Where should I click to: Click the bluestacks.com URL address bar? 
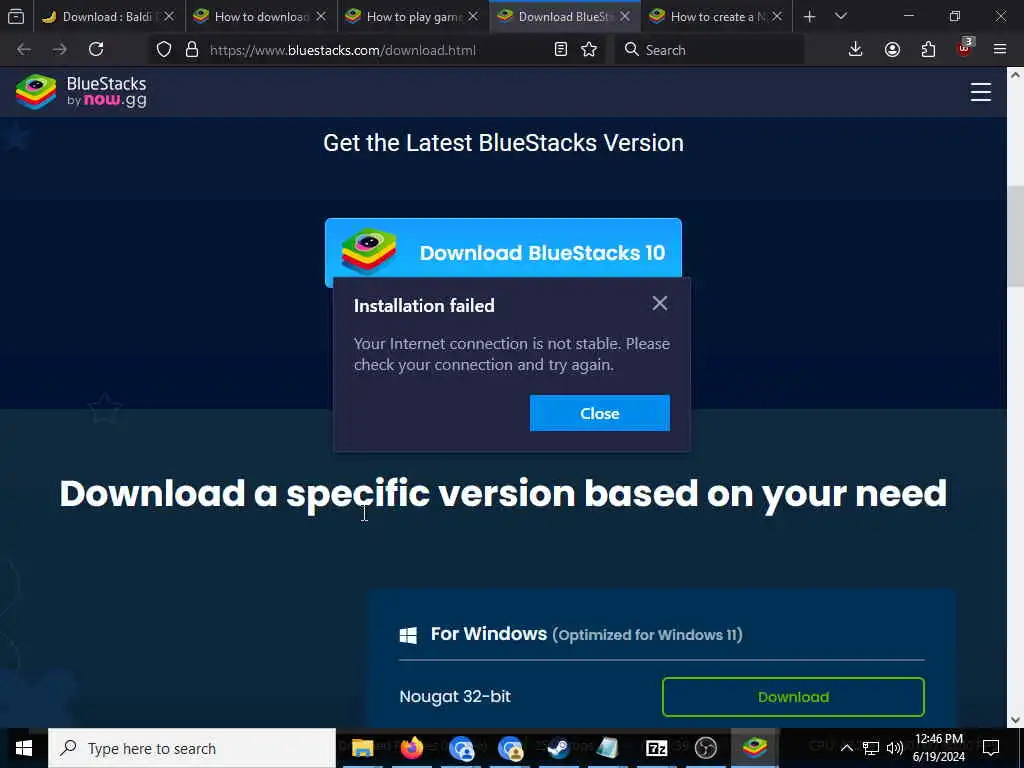[342, 50]
